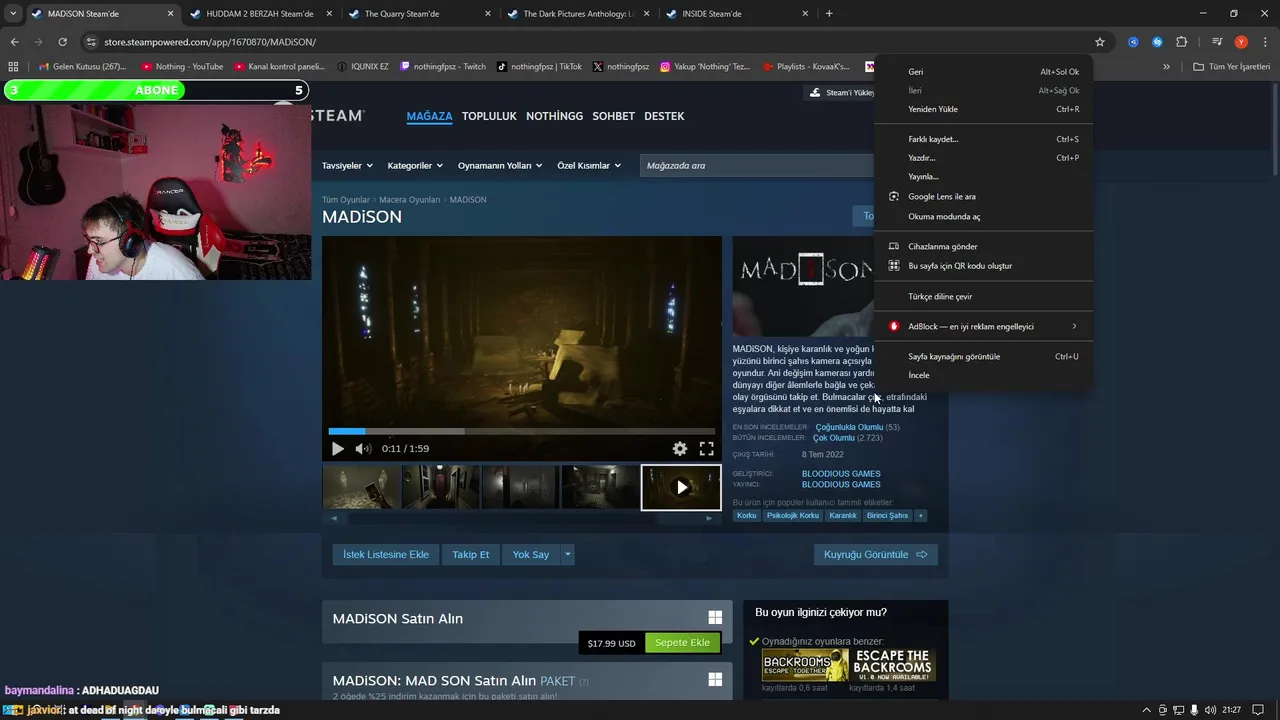This screenshot has width=1280, height=720.
Task: Show hidden system tray icons chevron
Action: pyautogui.click(x=1146, y=710)
